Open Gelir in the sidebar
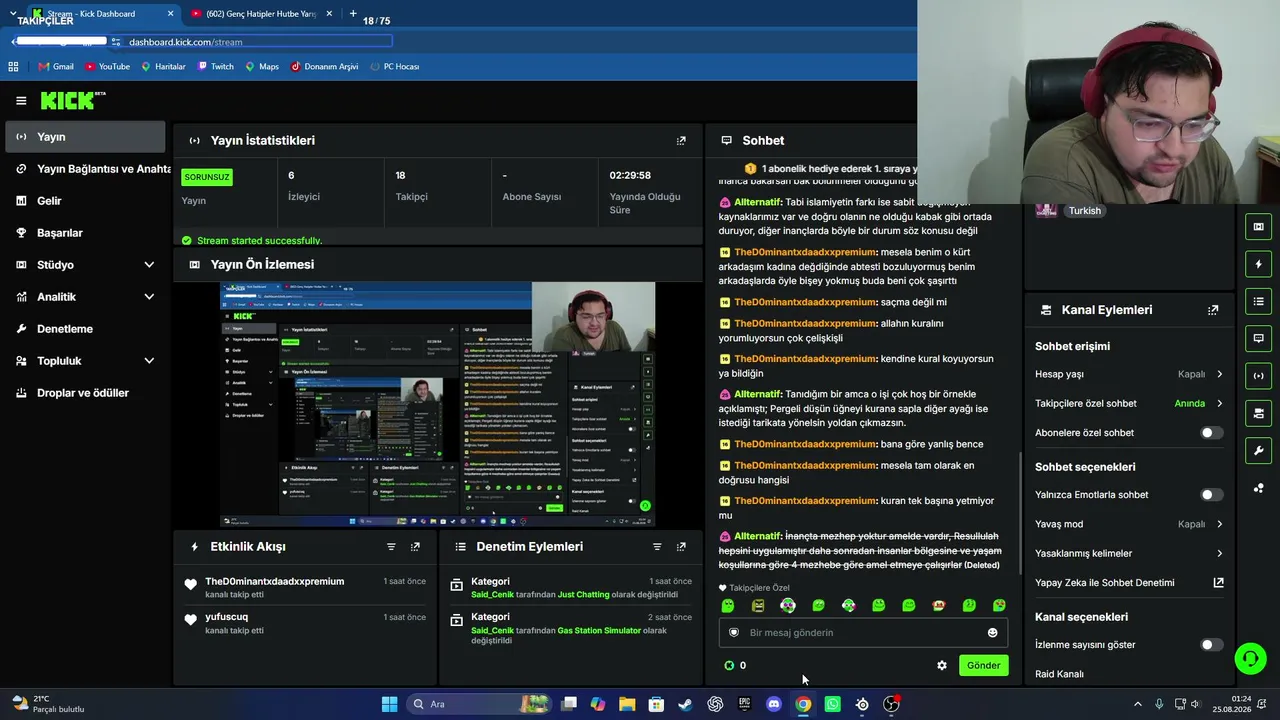Screen dimensions: 1280x720 coord(86,201)
